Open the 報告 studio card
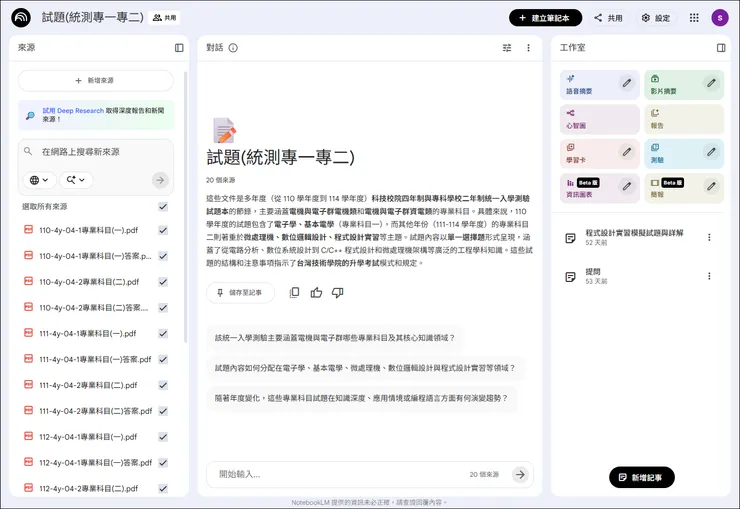740x509 pixels. [x=684, y=119]
